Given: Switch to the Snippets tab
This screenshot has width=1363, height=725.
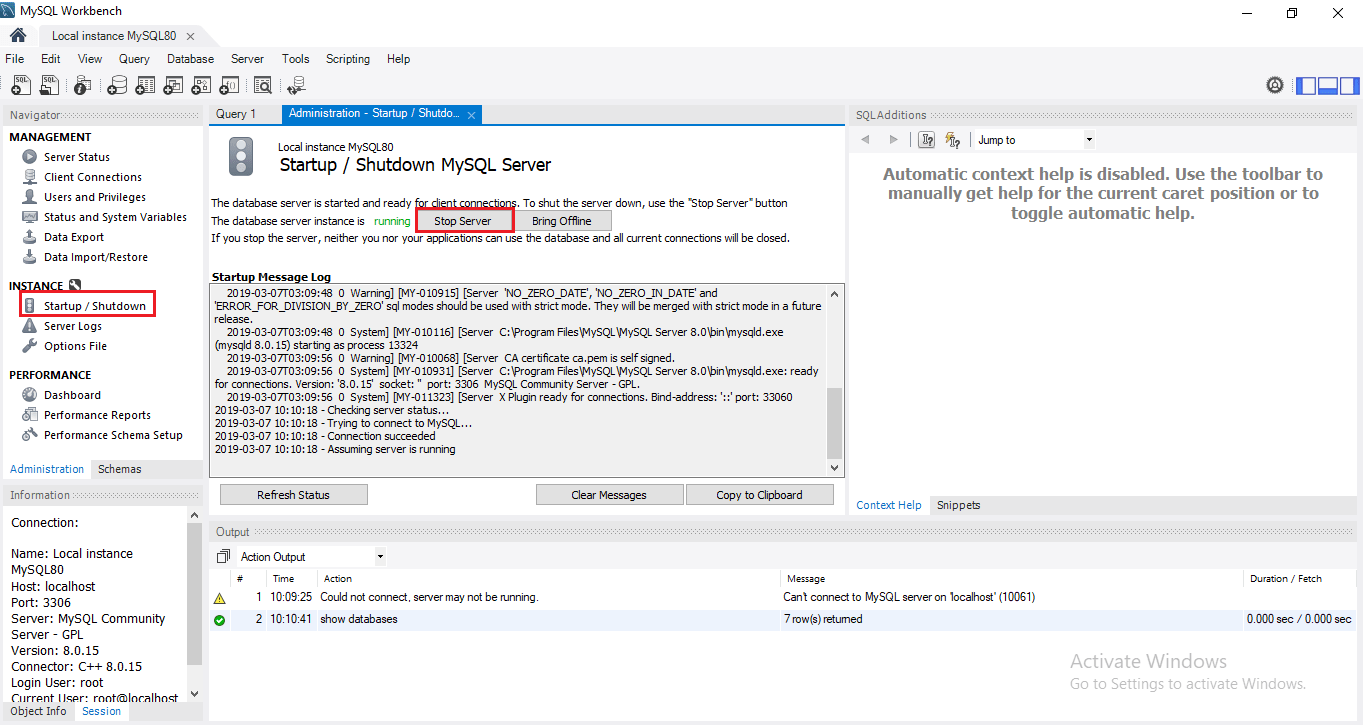Looking at the screenshot, I should (x=958, y=505).
